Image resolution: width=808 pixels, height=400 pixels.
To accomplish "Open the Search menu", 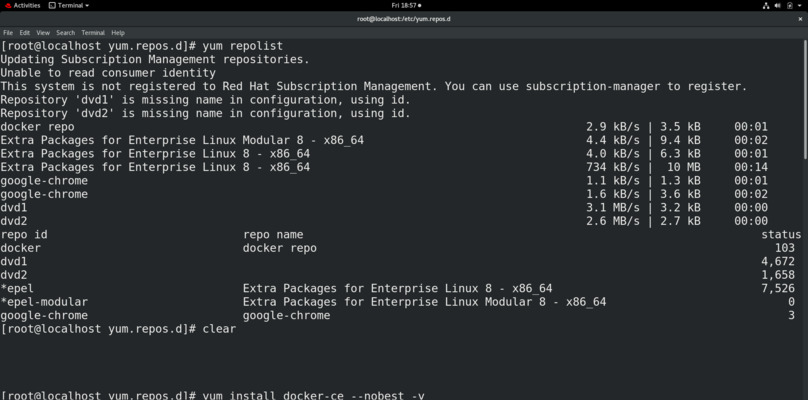I will coord(65,33).
